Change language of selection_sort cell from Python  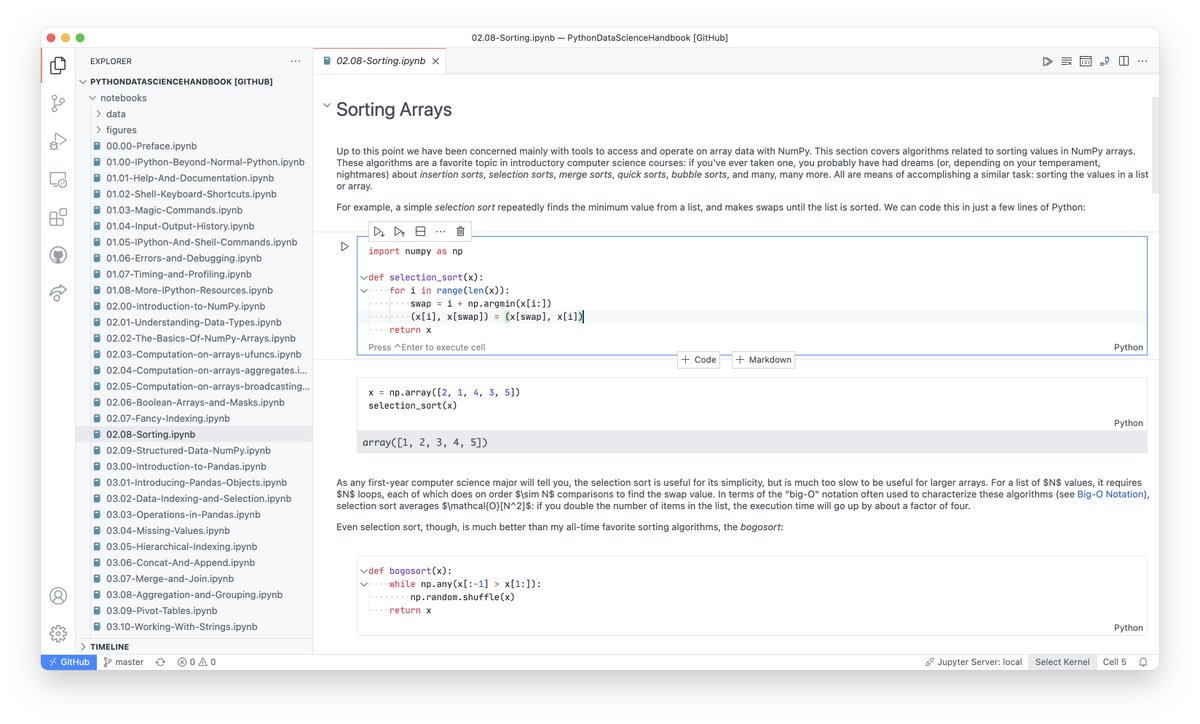[x=1128, y=347]
